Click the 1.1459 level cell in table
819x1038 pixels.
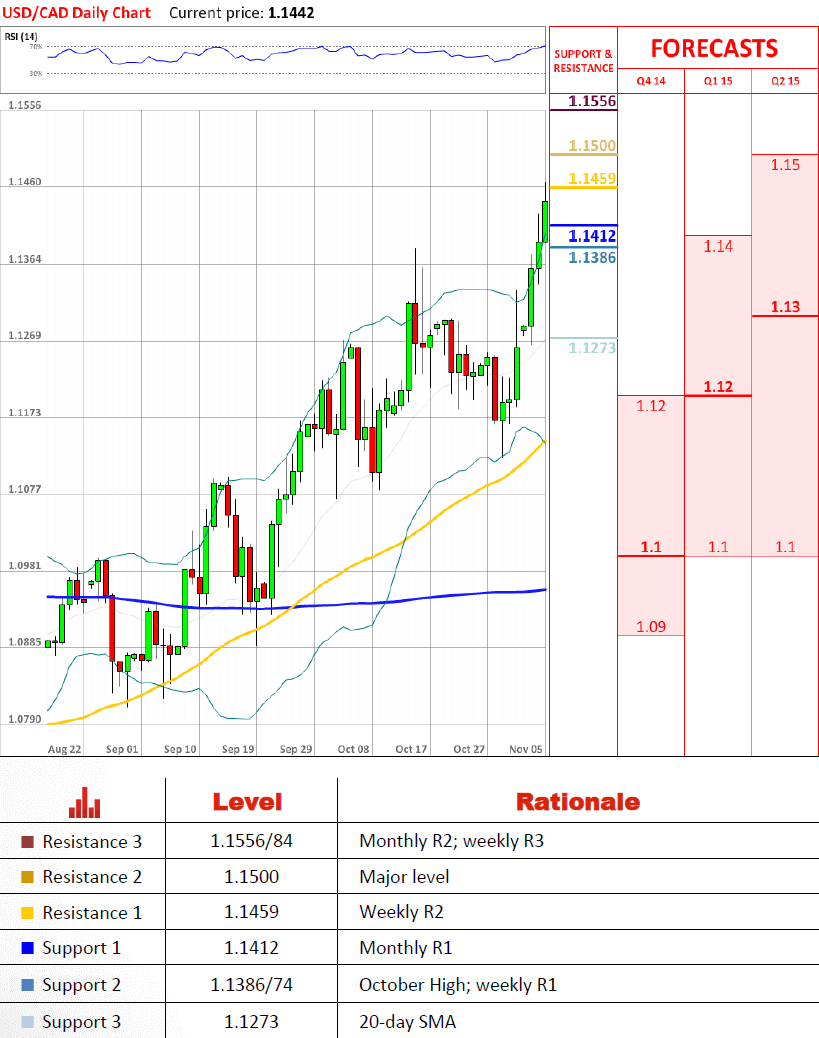[252, 912]
